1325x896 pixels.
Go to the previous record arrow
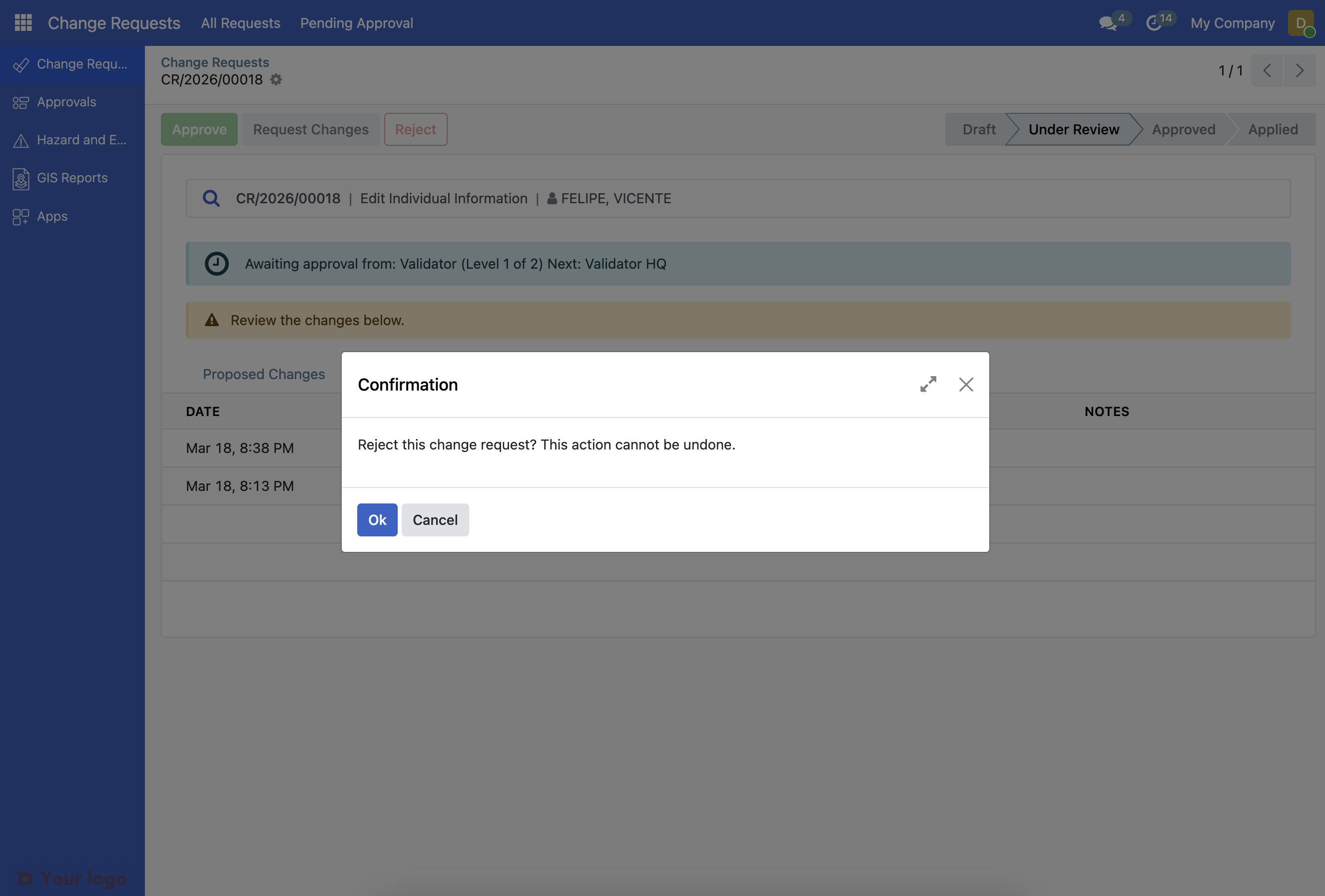click(1267, 71)
